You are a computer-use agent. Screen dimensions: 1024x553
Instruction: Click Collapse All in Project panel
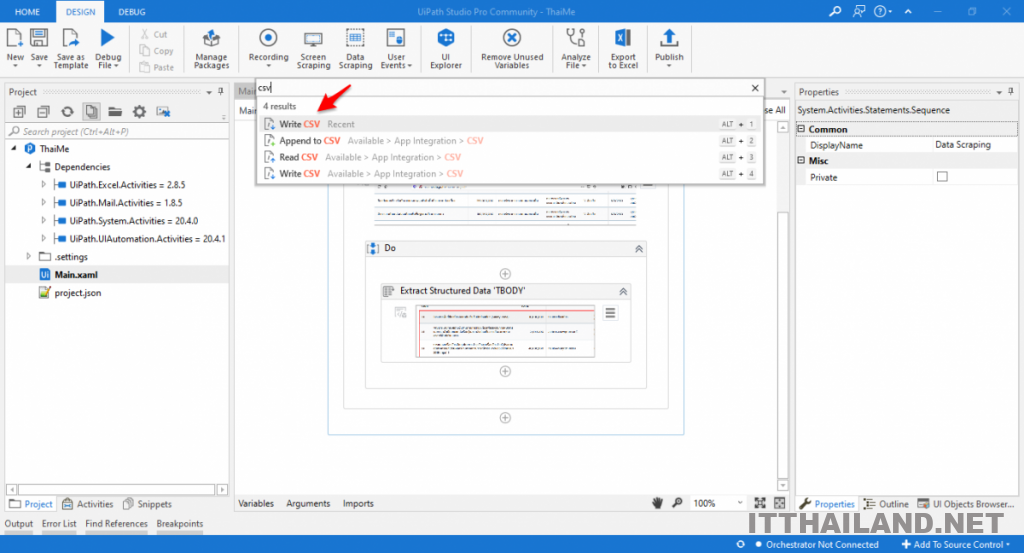click(43, 112)
